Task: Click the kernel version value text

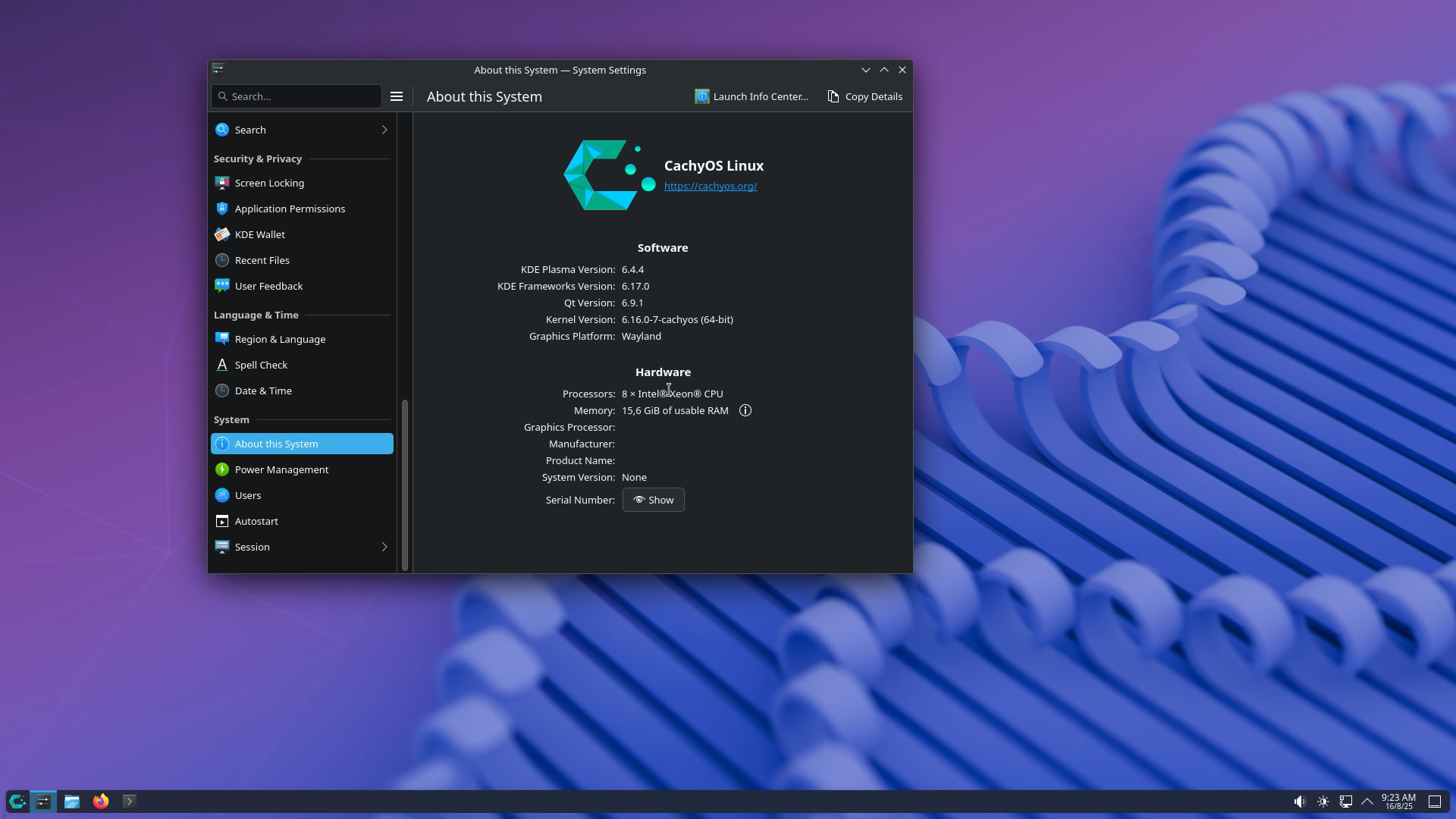Action: coord(677,319)
